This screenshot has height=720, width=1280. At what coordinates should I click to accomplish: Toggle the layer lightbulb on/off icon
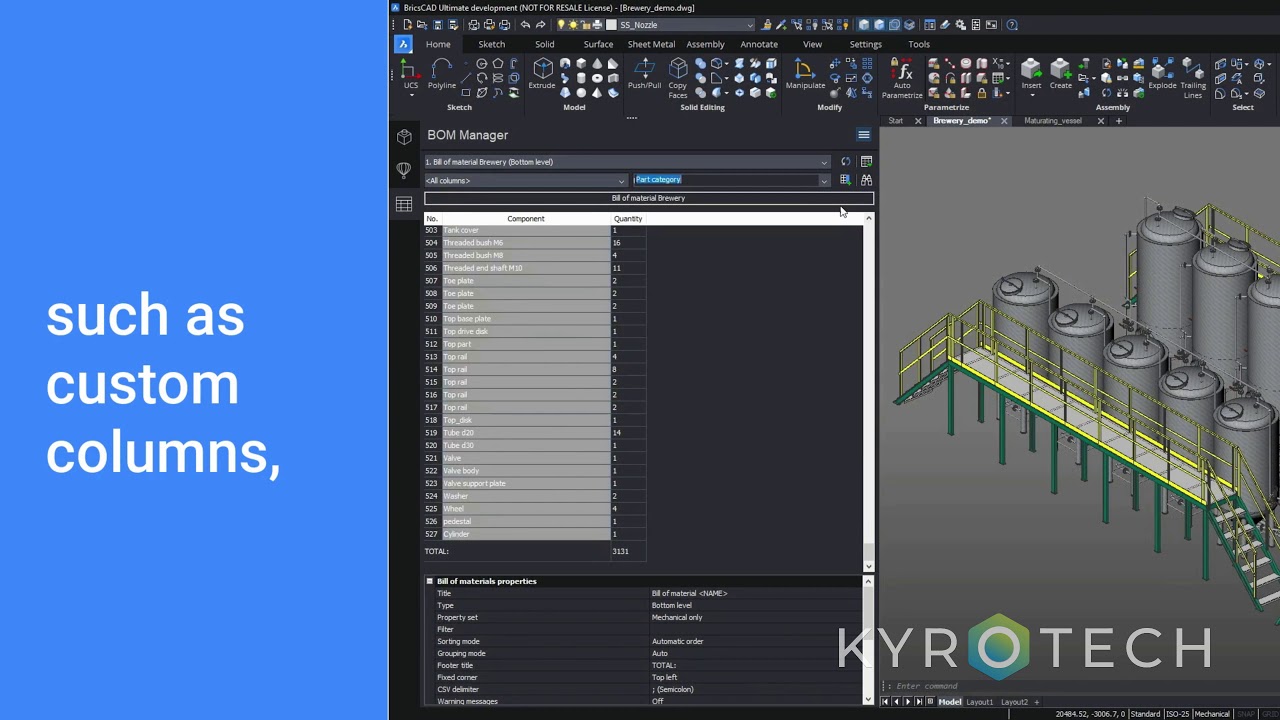[561, 25]
